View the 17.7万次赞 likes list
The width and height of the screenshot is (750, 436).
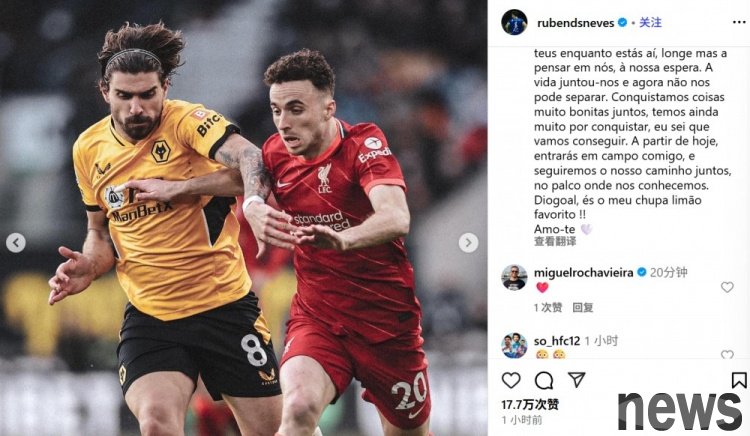pyautogui.click(x=530, y=404)
